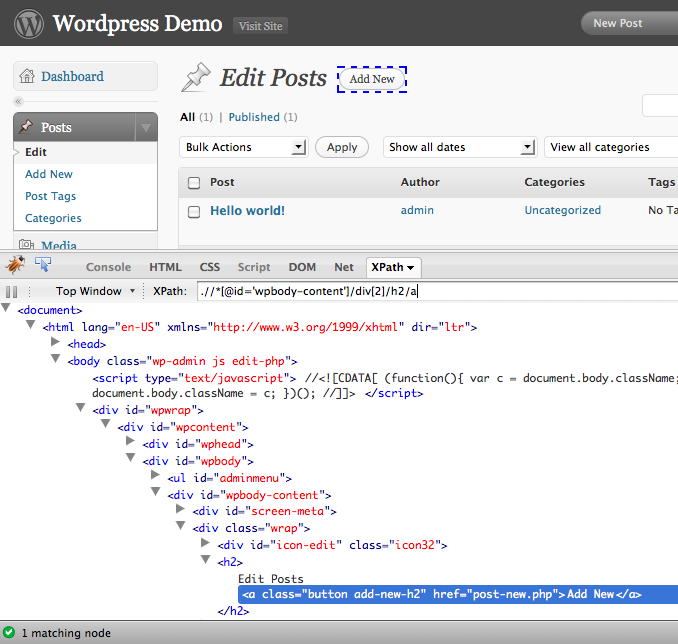Collapse the h2 node triangle
The image size is (678, 644).
pos(206,559)
